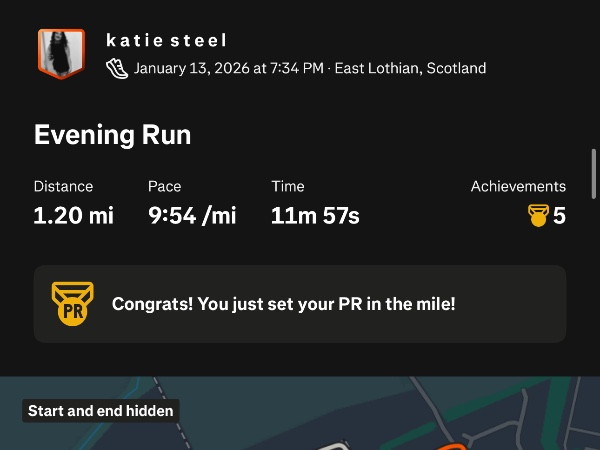Click the achievements trophy icon
The height and width of the screenshot is (450, 600).
[x=538, y=215]
